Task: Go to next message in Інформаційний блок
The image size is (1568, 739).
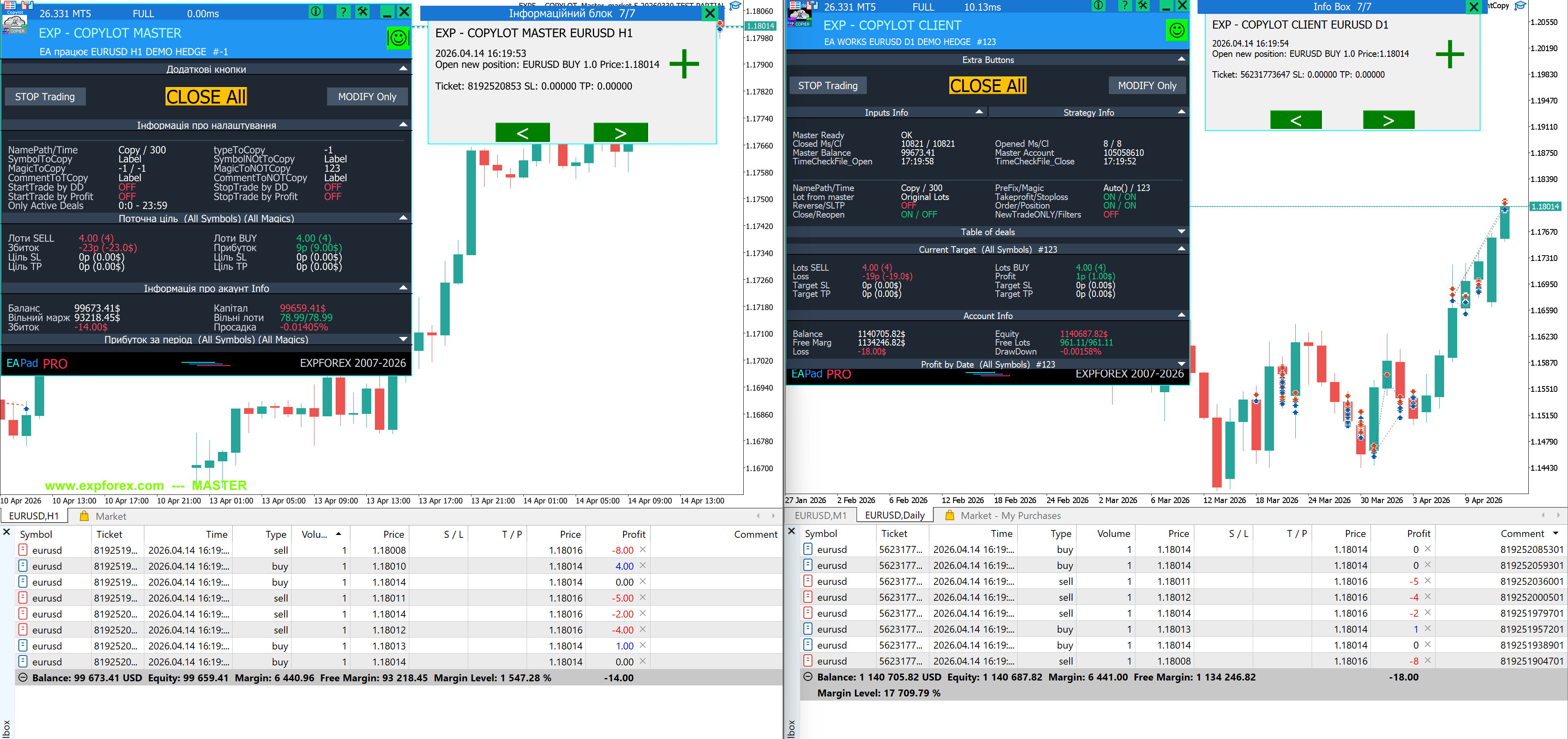Action: (620, 133)
